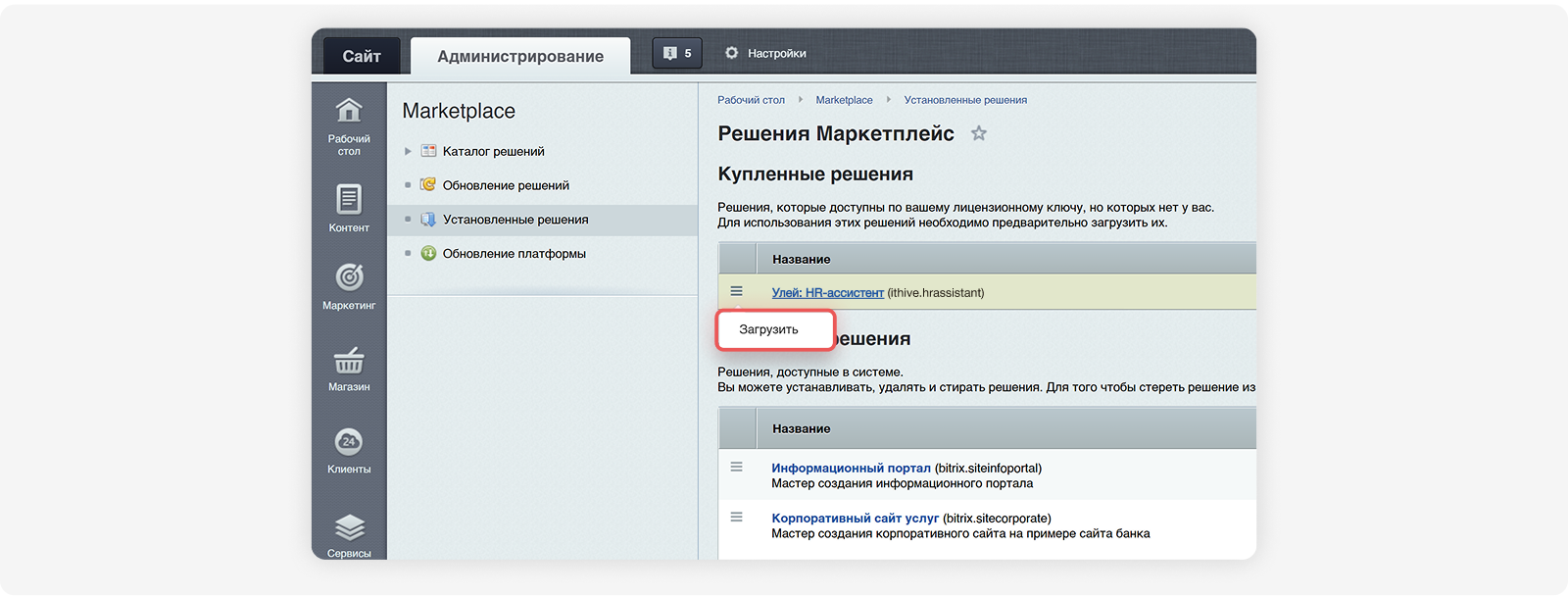Viewport: 1568px width, 596px height.
Task: Open the Информационный портал solution link
Action: click(x=851, y=468)
